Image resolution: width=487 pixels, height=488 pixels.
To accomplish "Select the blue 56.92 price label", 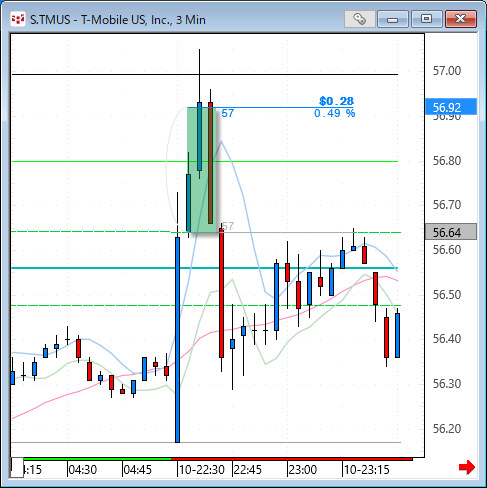I will pyautogui.click(x=451, y=107).
